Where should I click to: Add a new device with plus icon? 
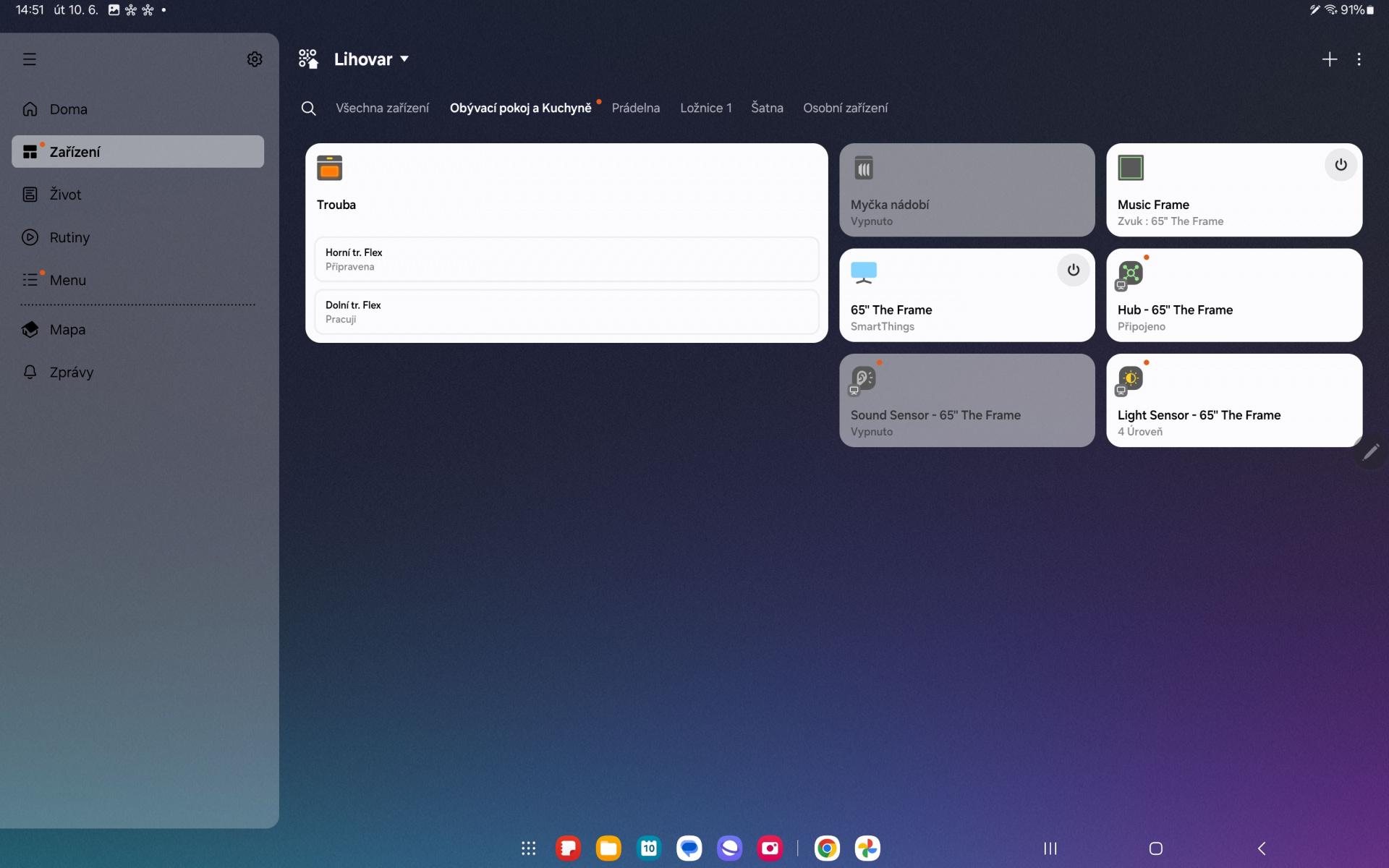[1330, 59]
